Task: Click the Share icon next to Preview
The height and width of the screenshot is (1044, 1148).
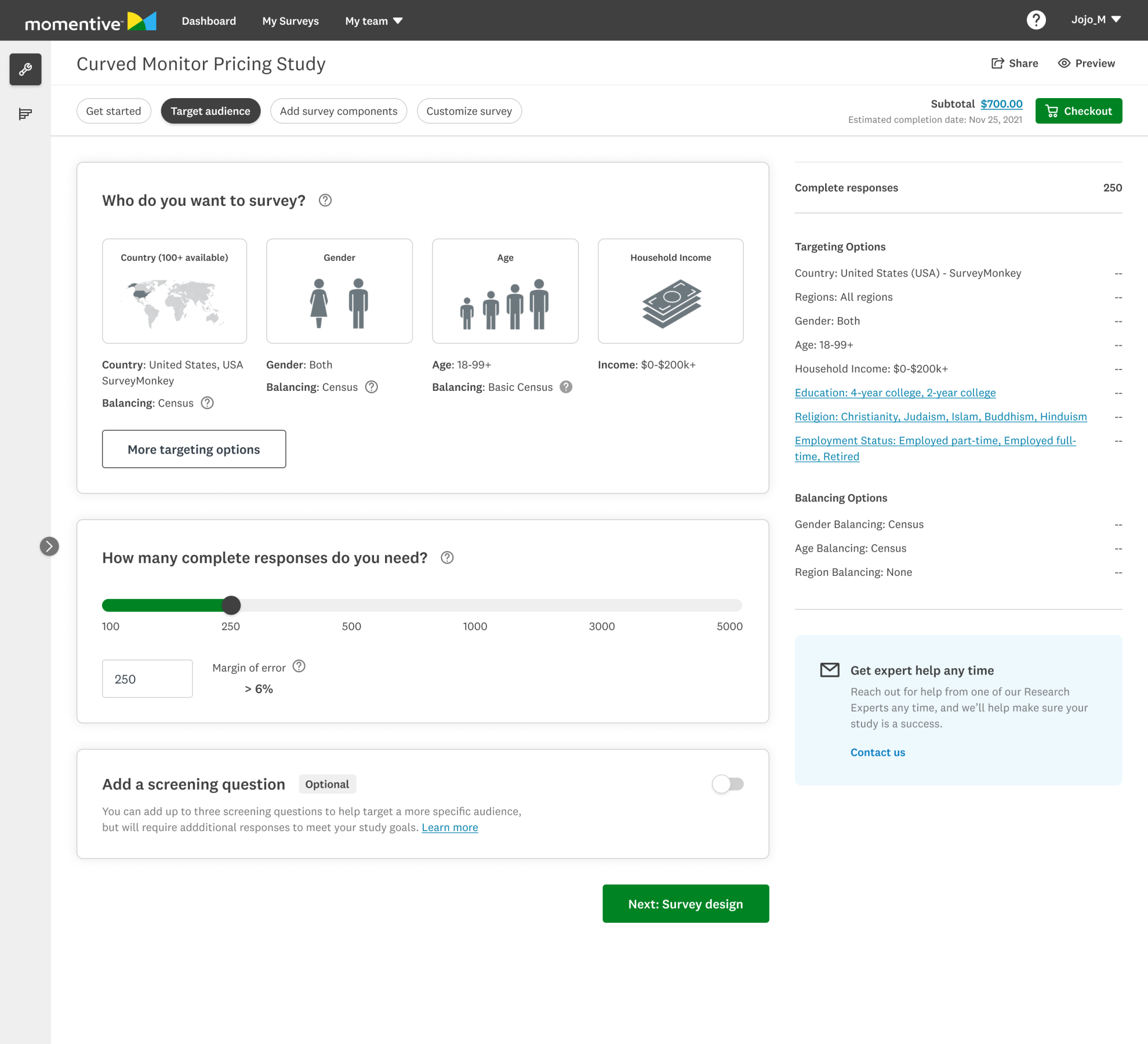Action: tap(998, 63)
